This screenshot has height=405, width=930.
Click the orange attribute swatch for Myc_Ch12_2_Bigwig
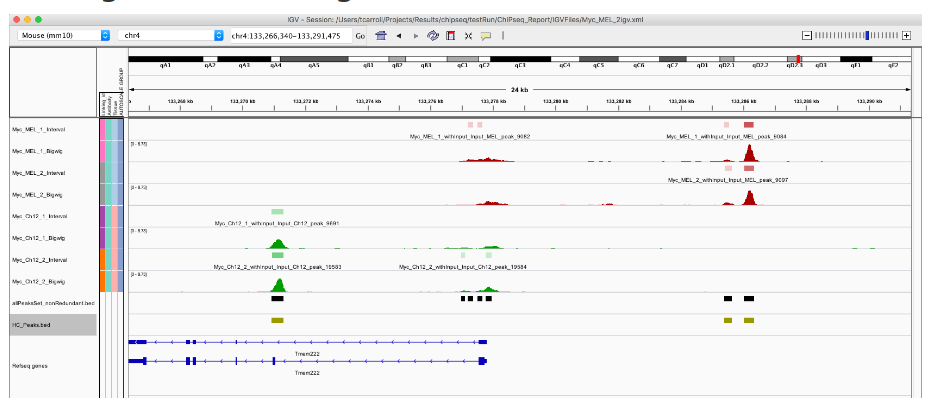(103, 281)
